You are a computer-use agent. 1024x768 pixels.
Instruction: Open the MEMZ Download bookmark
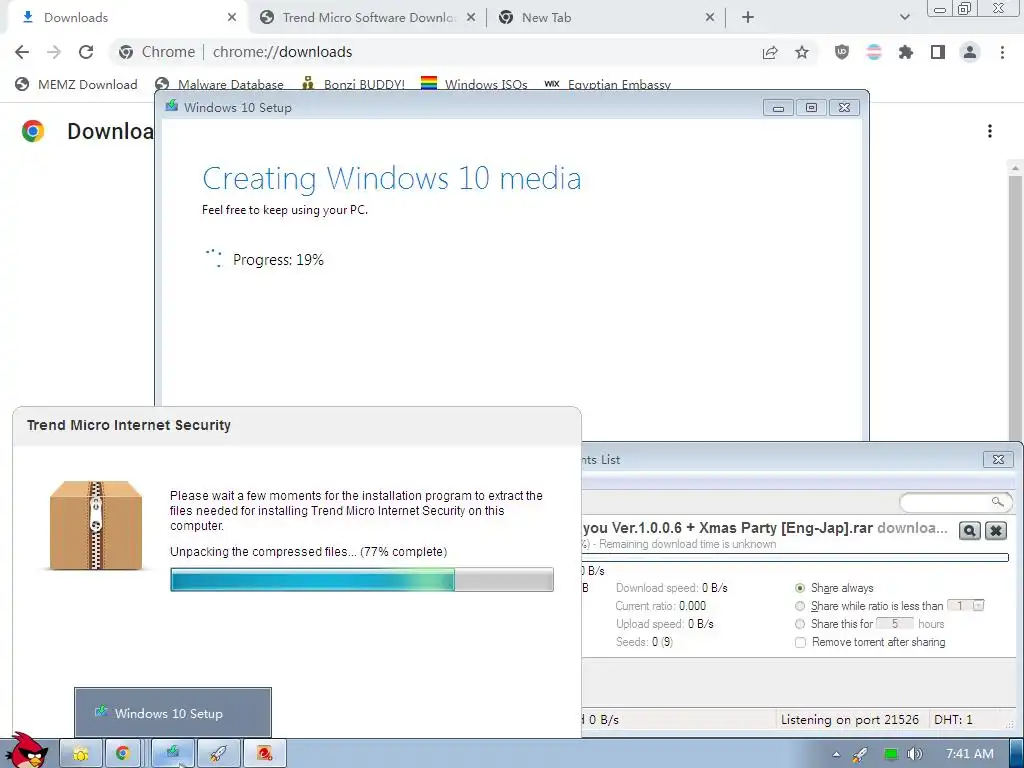pos(76,84)
